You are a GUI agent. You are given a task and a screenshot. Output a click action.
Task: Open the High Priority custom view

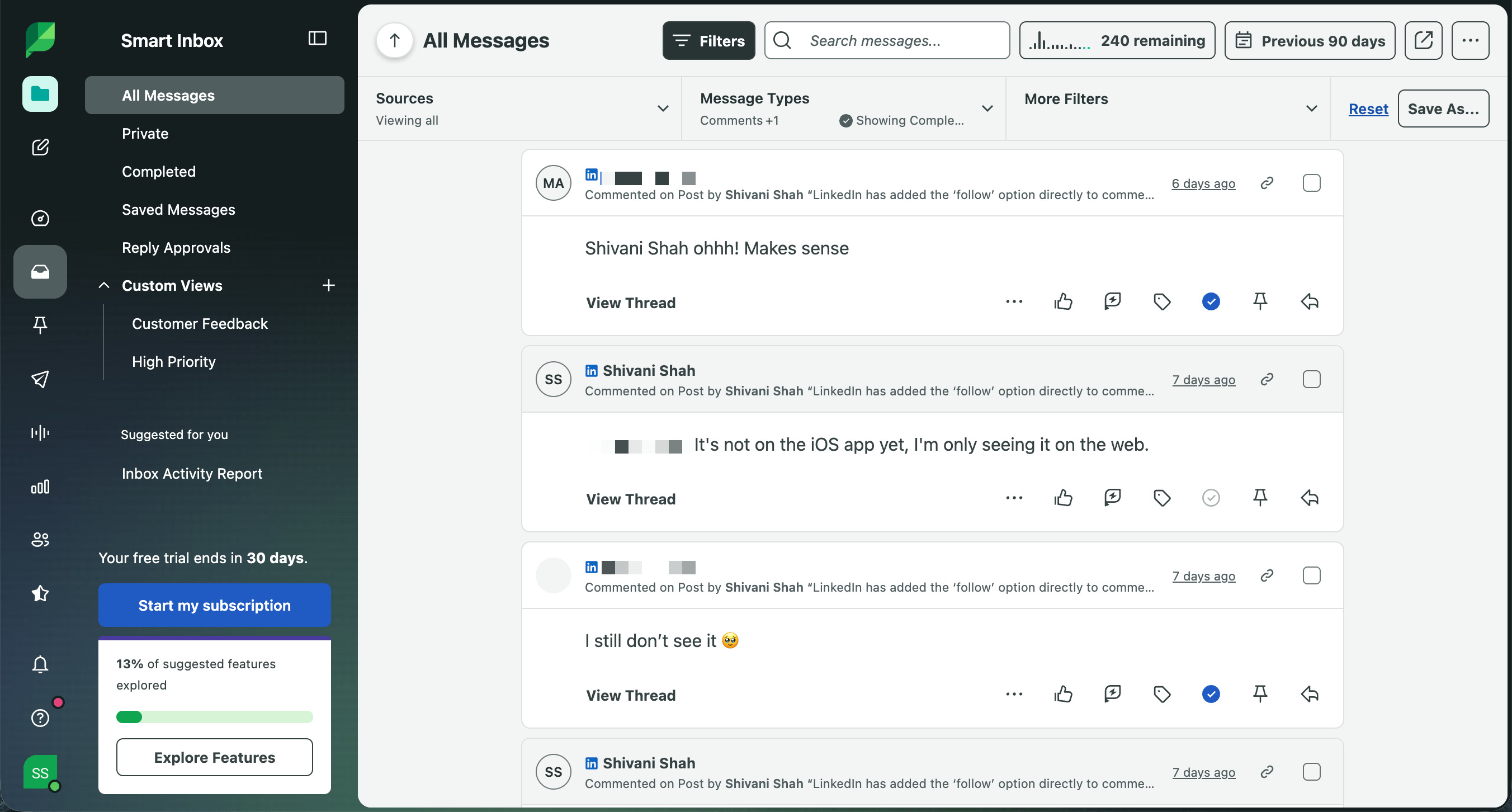(174, 362)
